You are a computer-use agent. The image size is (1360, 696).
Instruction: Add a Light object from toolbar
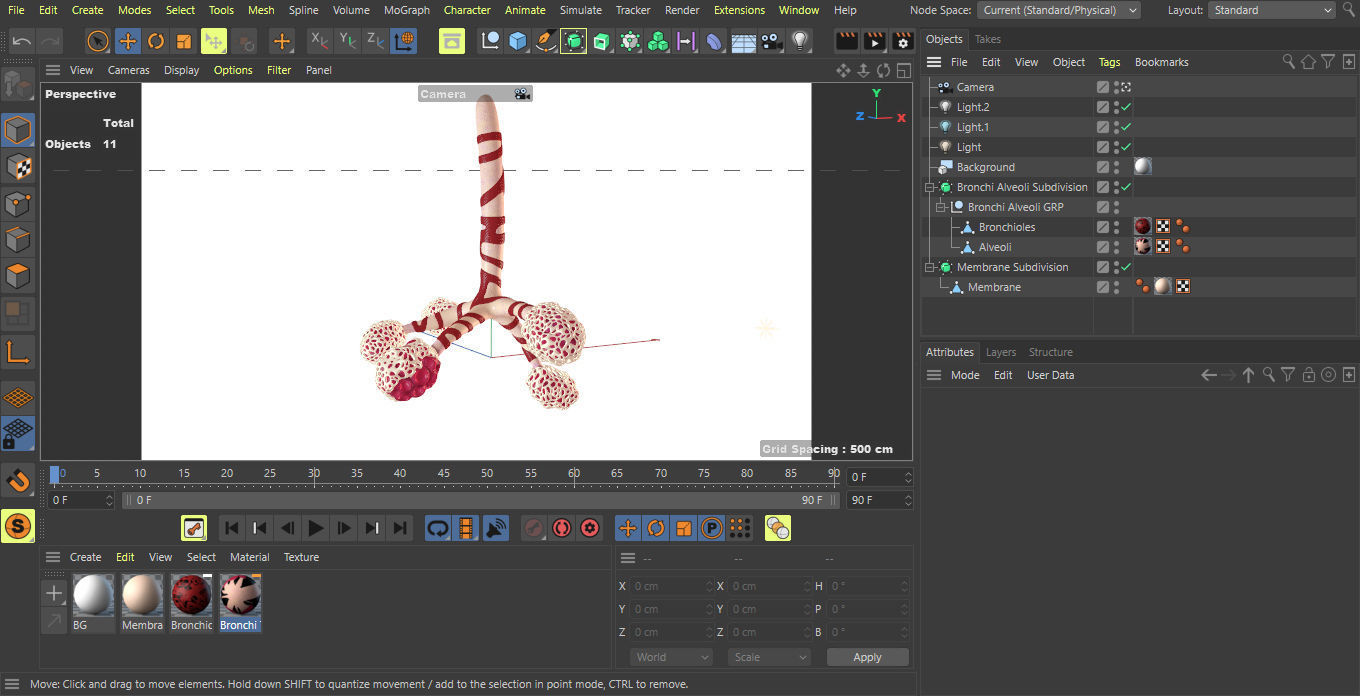799,41
